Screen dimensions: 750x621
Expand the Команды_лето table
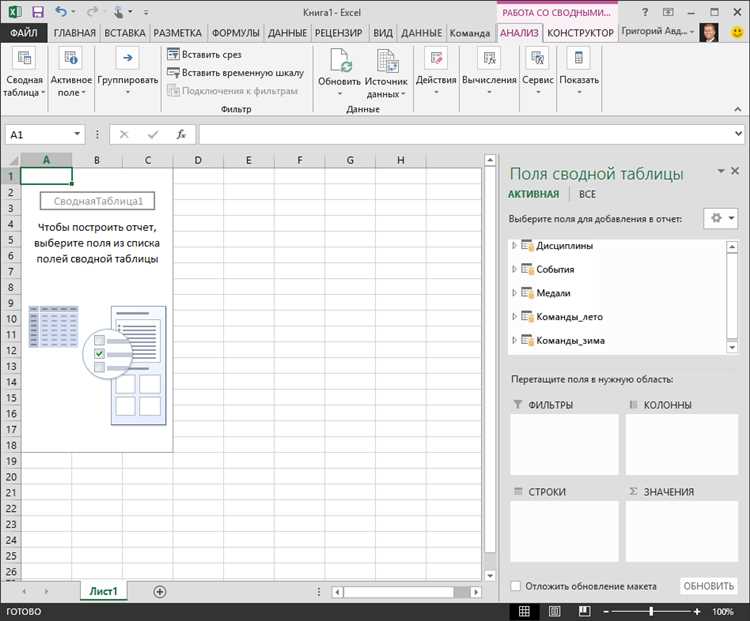click(x=514, y=316)
